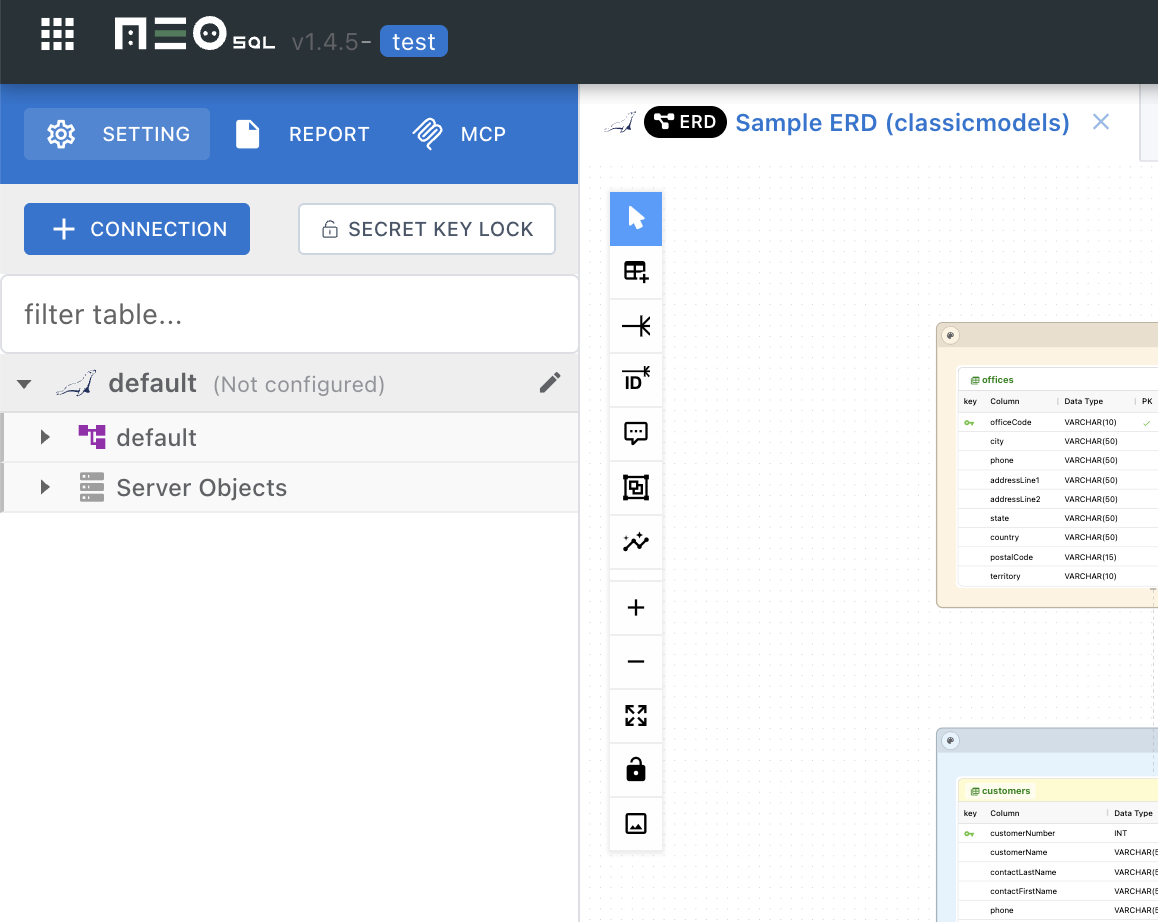Viewport: 1158px width, 922px height.
Task: Click the MariaDB seal icon in sidebar
Action: coord(77,383)
